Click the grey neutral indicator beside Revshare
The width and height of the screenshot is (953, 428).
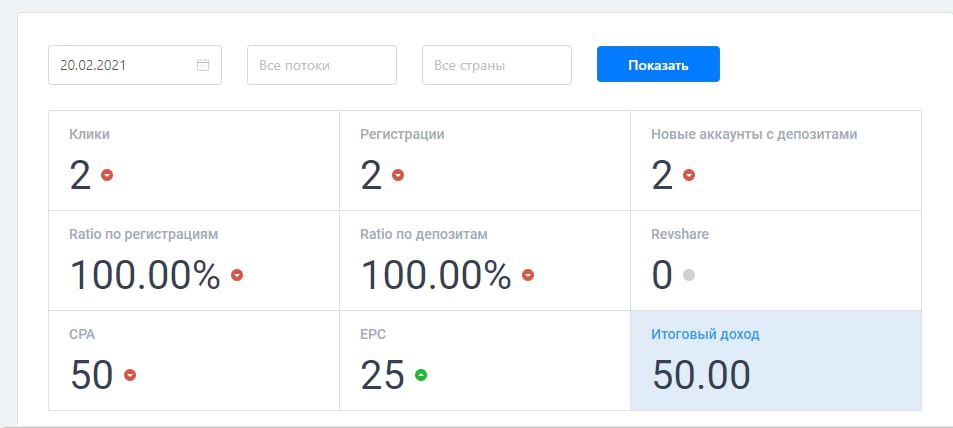click(x=689, y=275)
